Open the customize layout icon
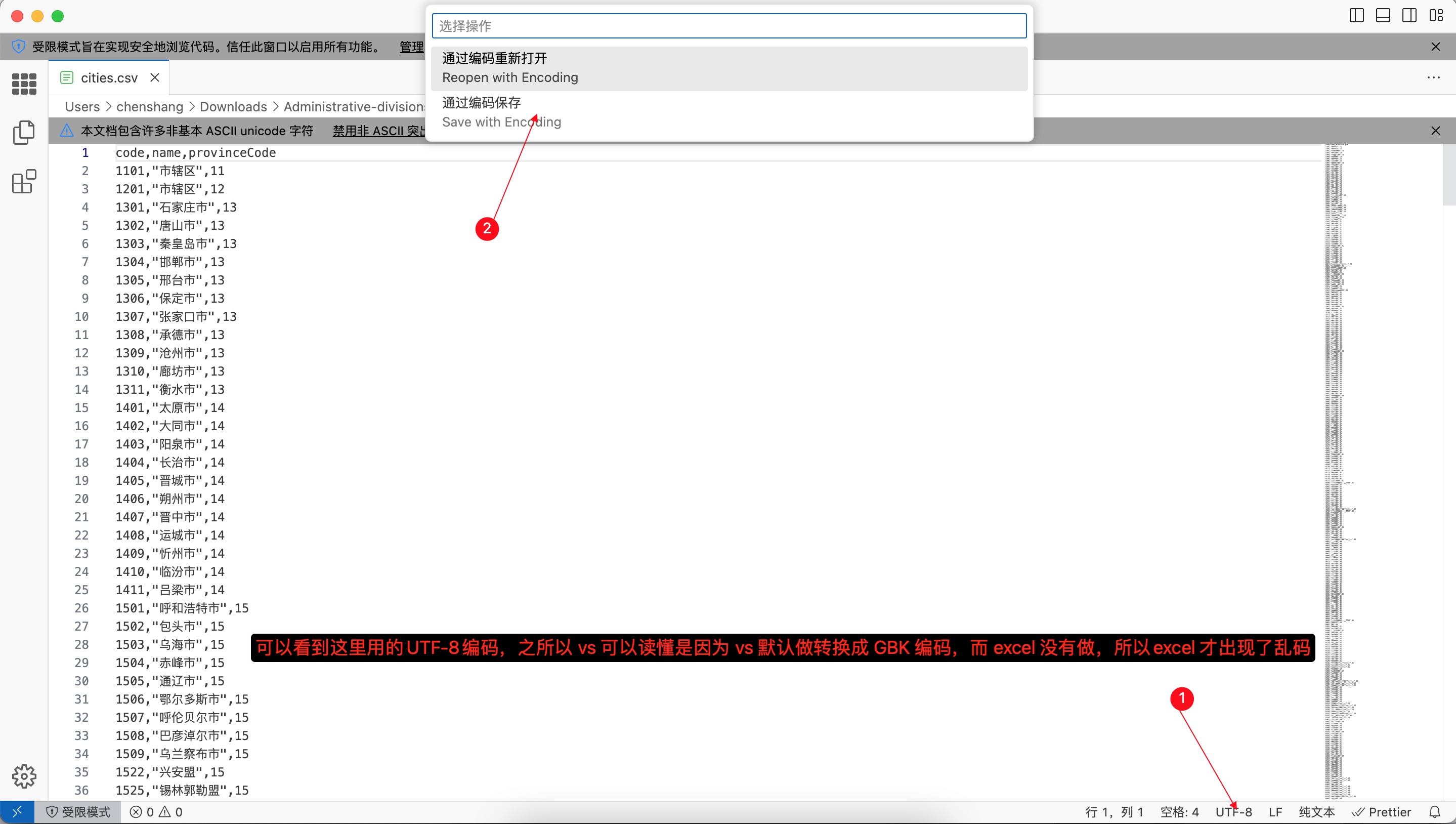Screen dimensions: 1456x824 1436,16
